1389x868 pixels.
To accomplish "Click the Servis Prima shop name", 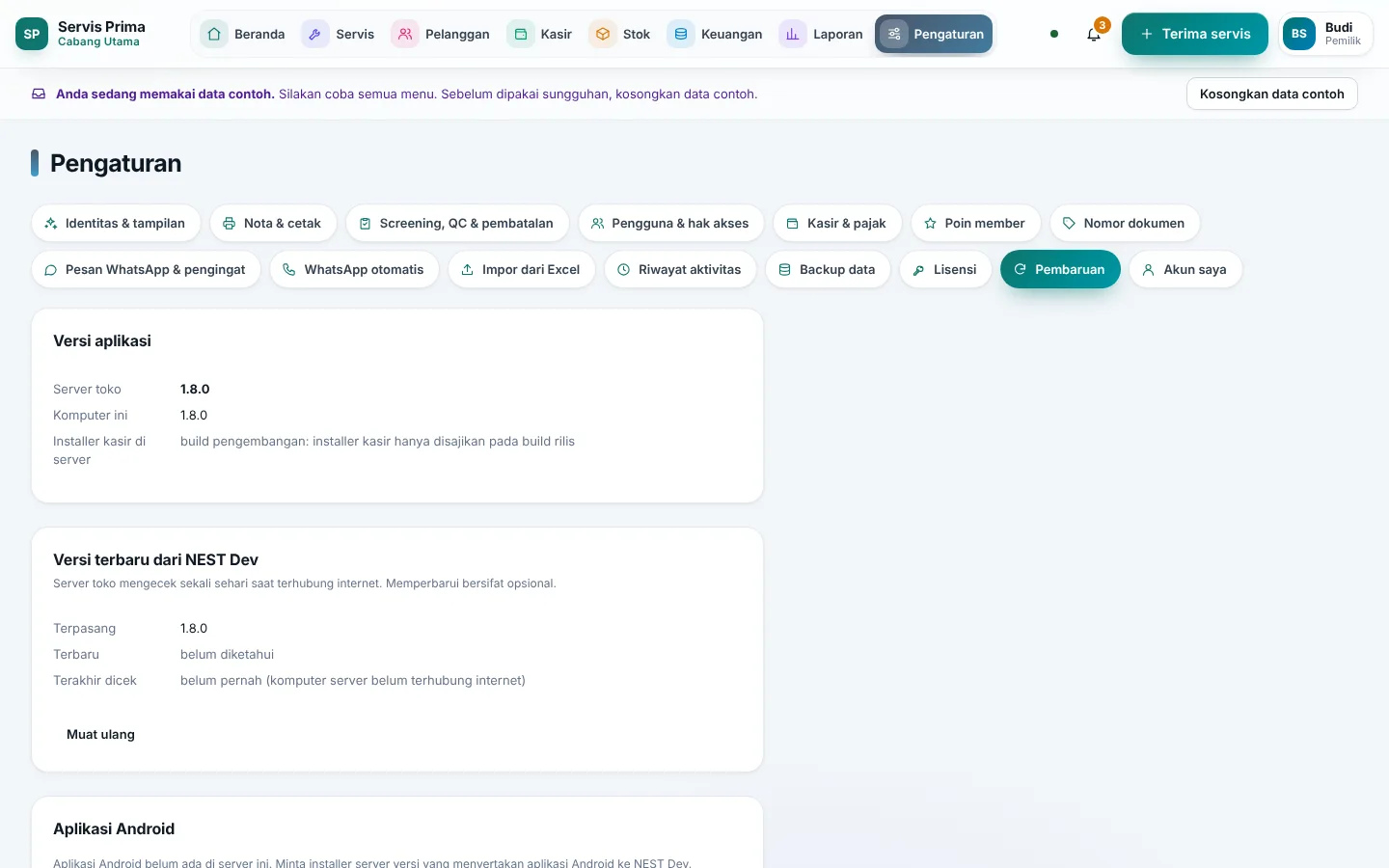I will pyautogui.click(x=101, y=26).
